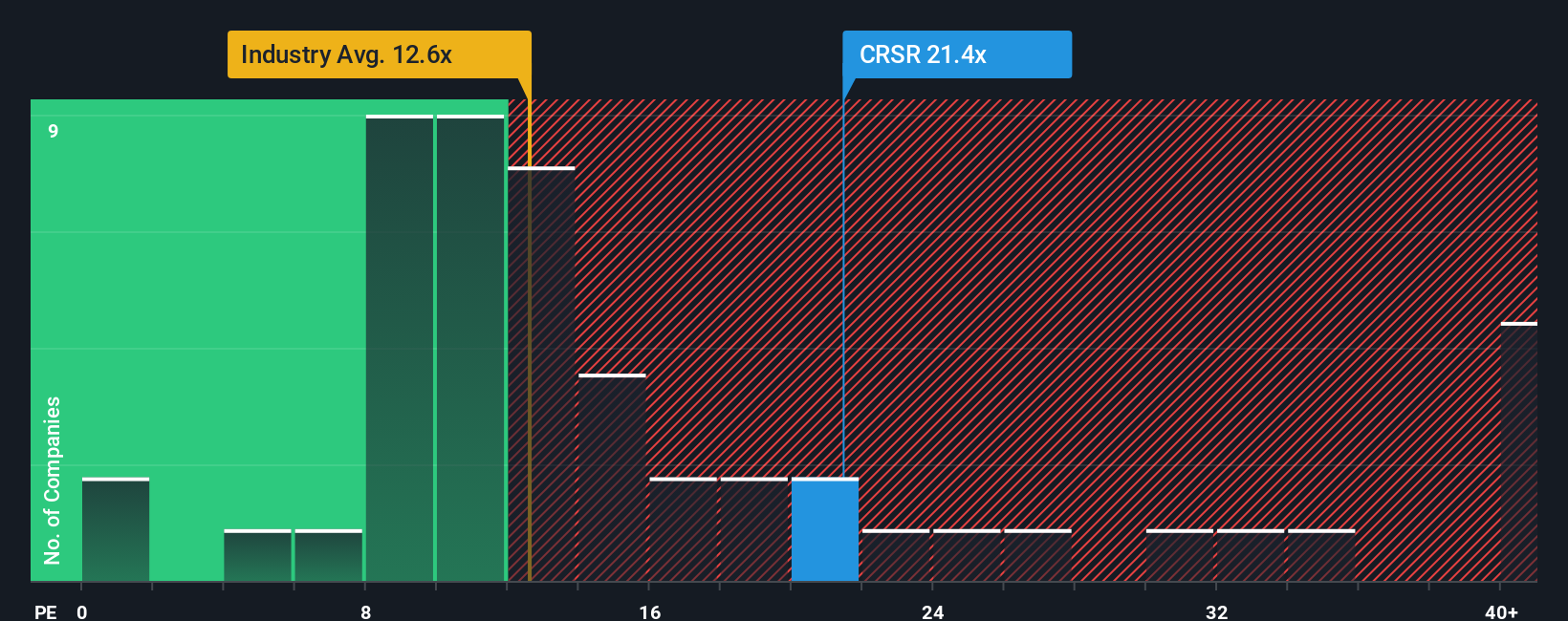The height and width of the screenshot is (621, 1568).
Task: Click the Industry Avg. 12.6x label
Action: click(379, 54)
